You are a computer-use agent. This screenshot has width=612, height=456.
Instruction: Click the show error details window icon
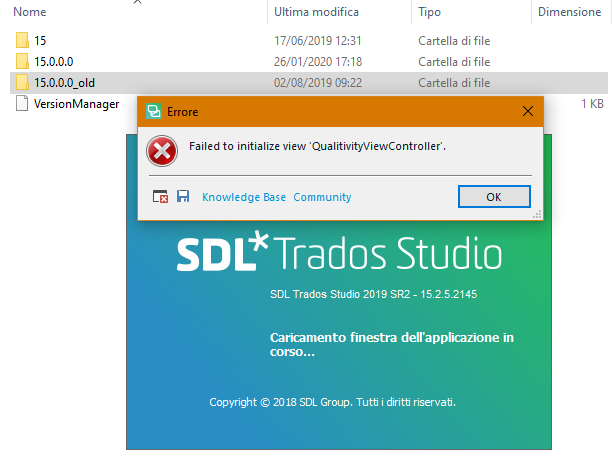point(160,196)
